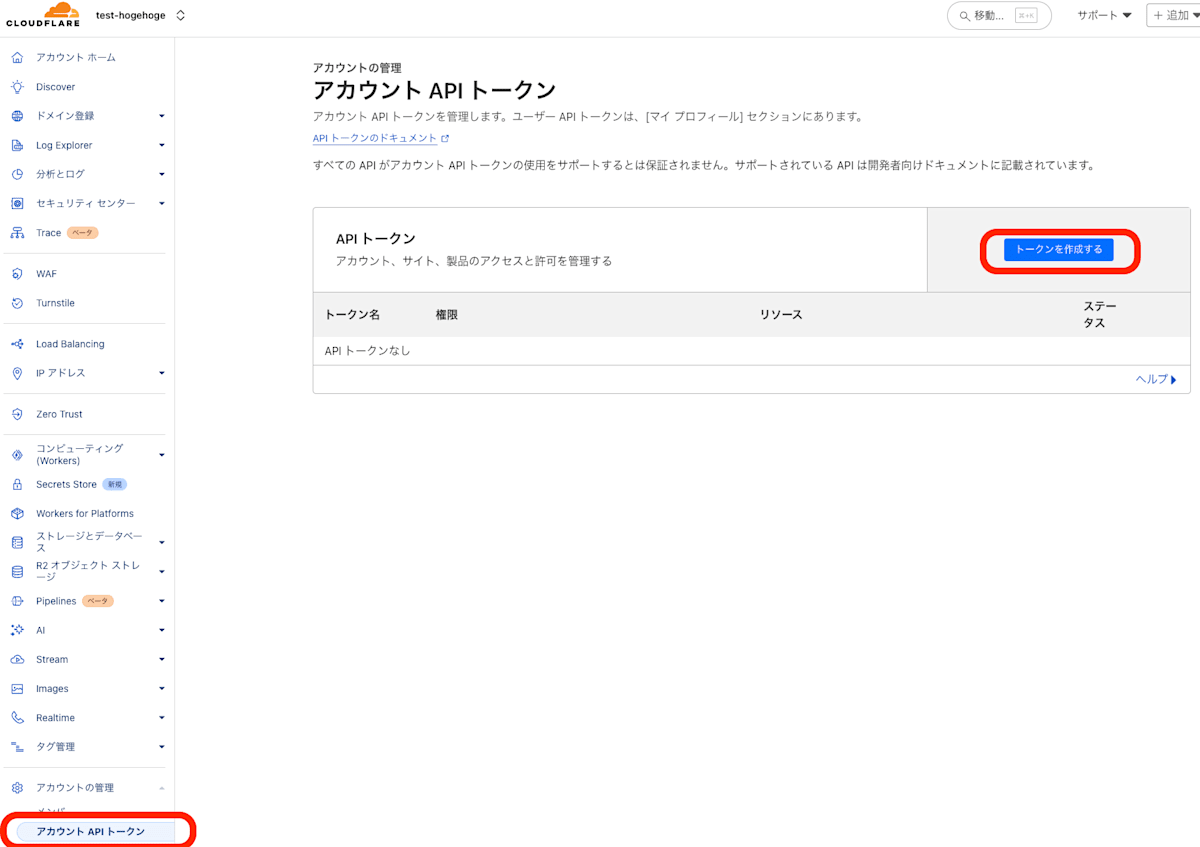Viewport: 1200px width, 847px height.
Task: Click the Workers diamond icon
Action: pos(17,455)
